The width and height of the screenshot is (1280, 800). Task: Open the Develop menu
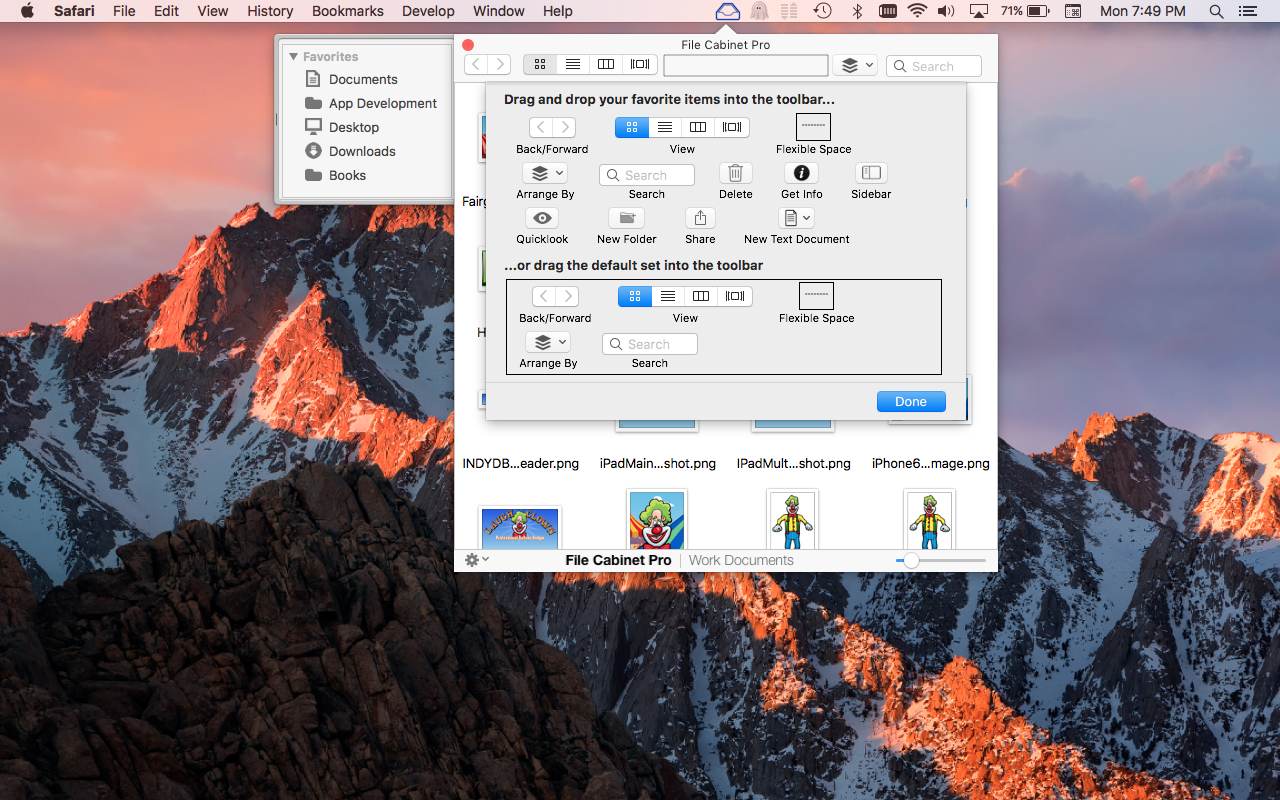point(428,11)
